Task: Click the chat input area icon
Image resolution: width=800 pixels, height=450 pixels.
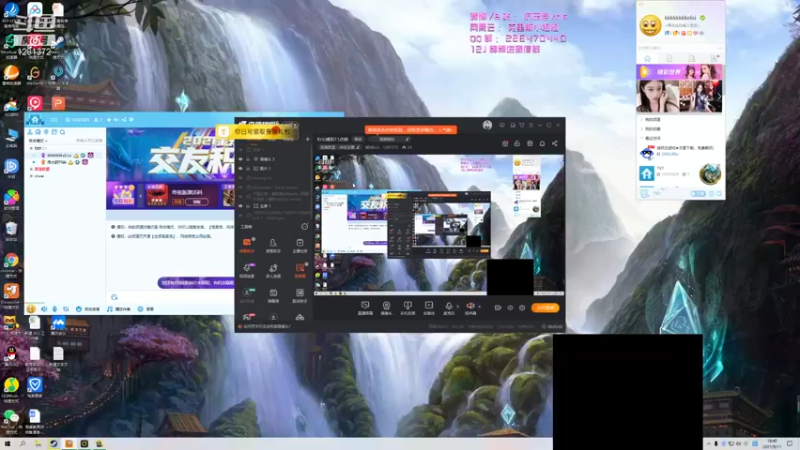Action: pos(114,297)
